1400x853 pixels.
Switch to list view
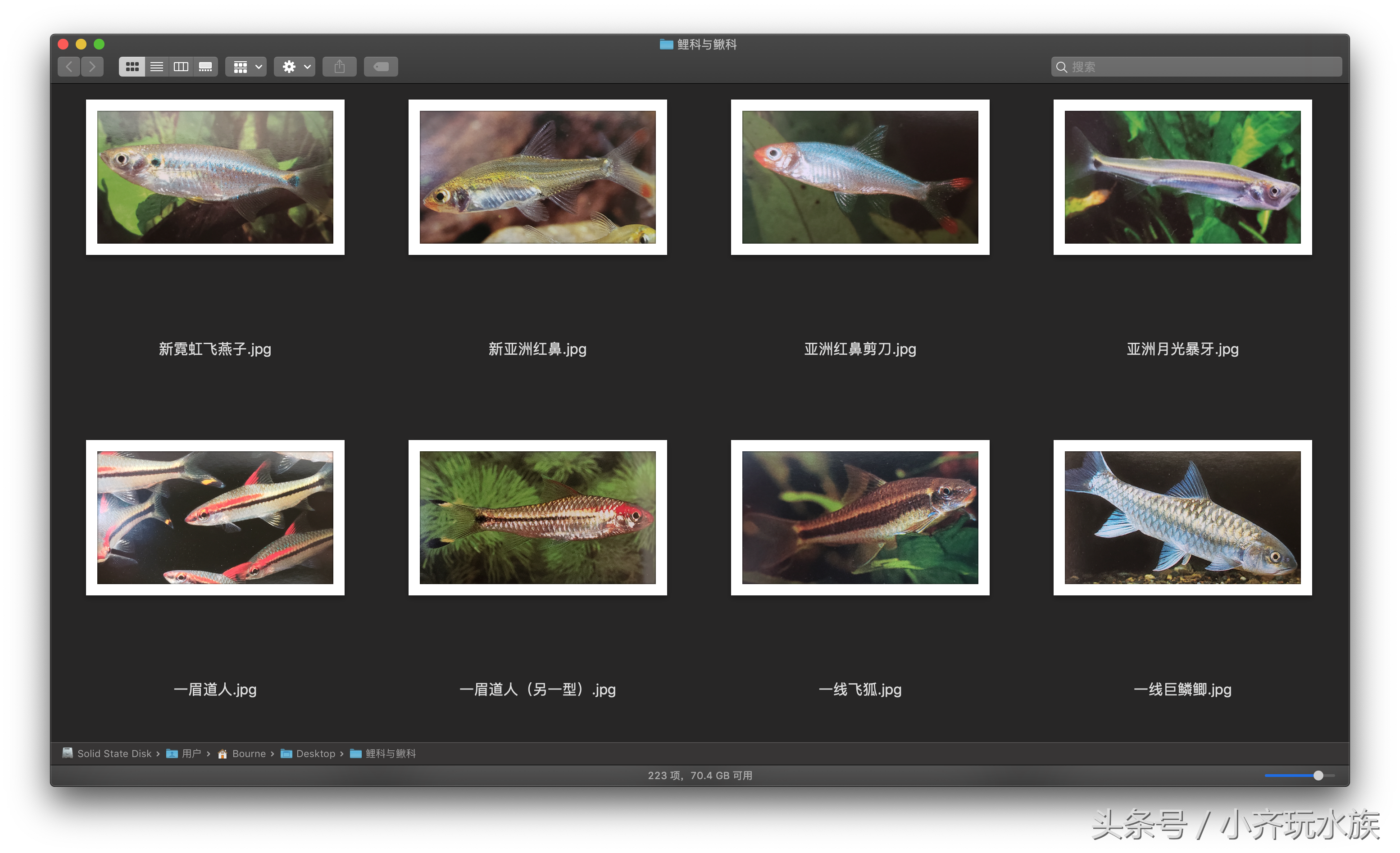157,67
